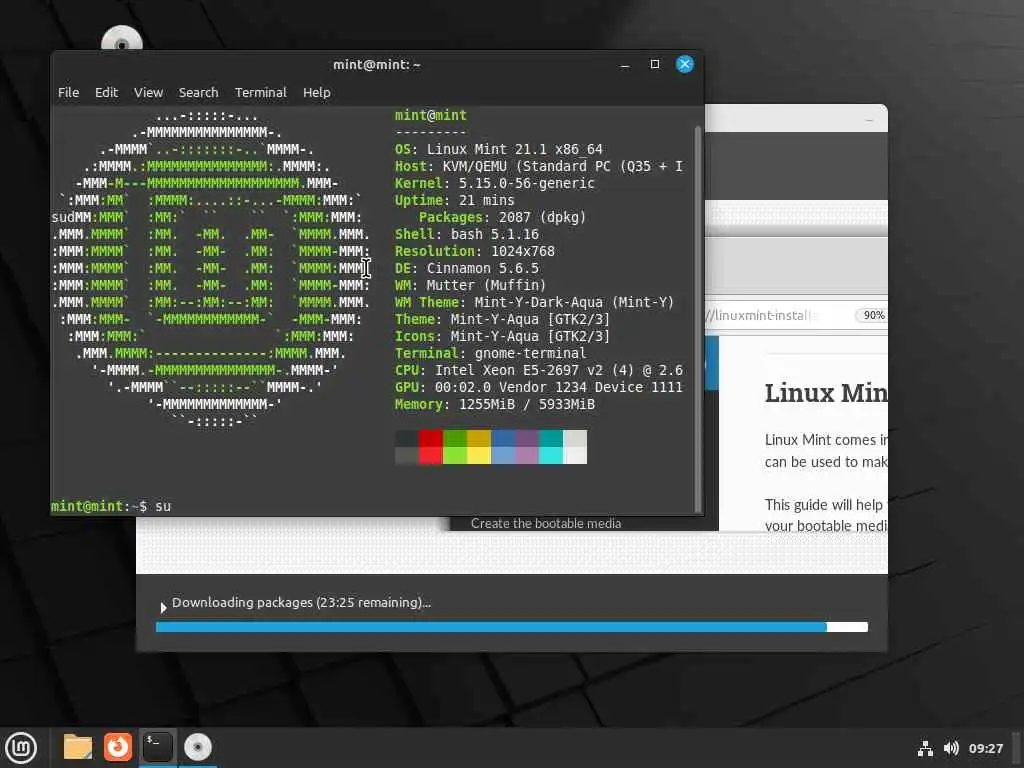
Task: Click the 90% zoom indicator in browser
Action: [x=873, y=315]
